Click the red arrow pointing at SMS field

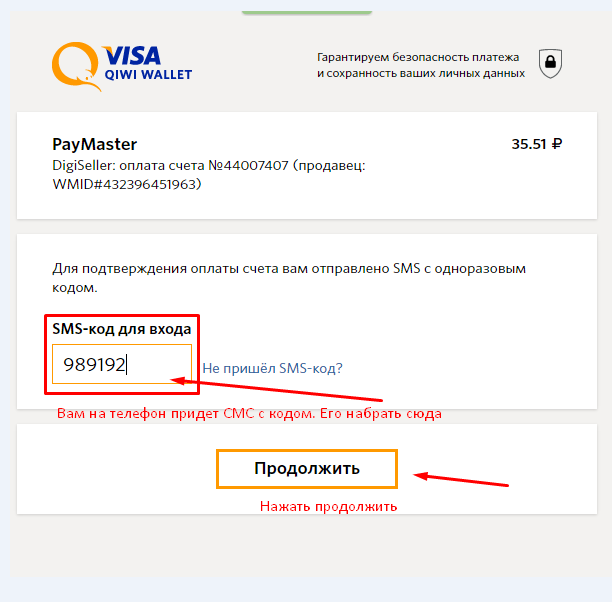click(x=276, y=389)
